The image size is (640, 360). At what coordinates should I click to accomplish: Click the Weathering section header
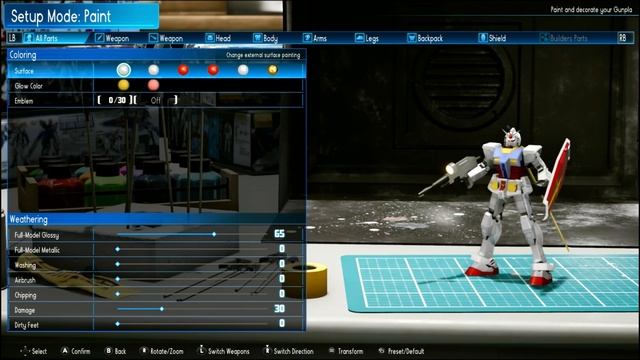point(156,220)
